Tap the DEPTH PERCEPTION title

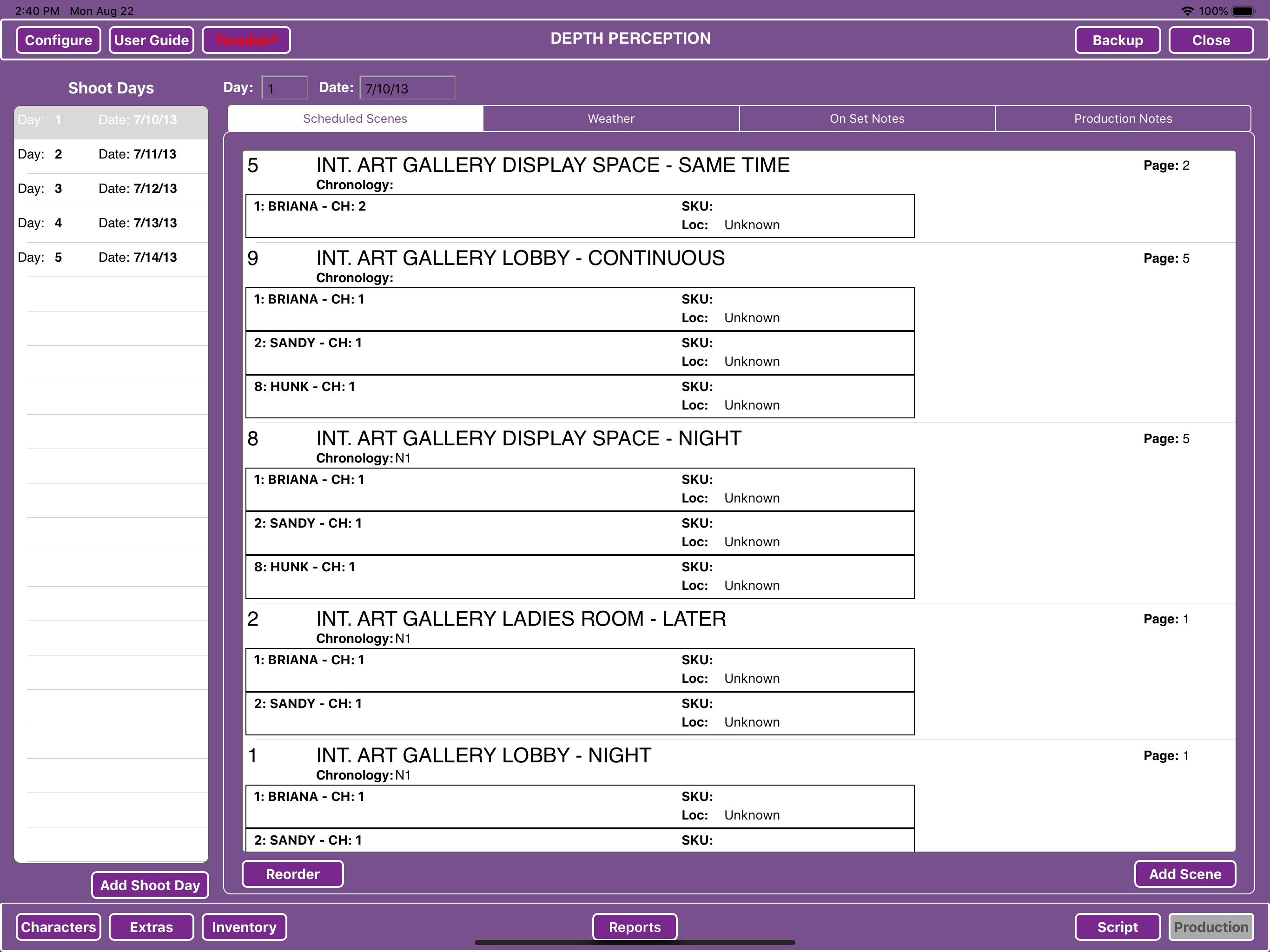630,39
